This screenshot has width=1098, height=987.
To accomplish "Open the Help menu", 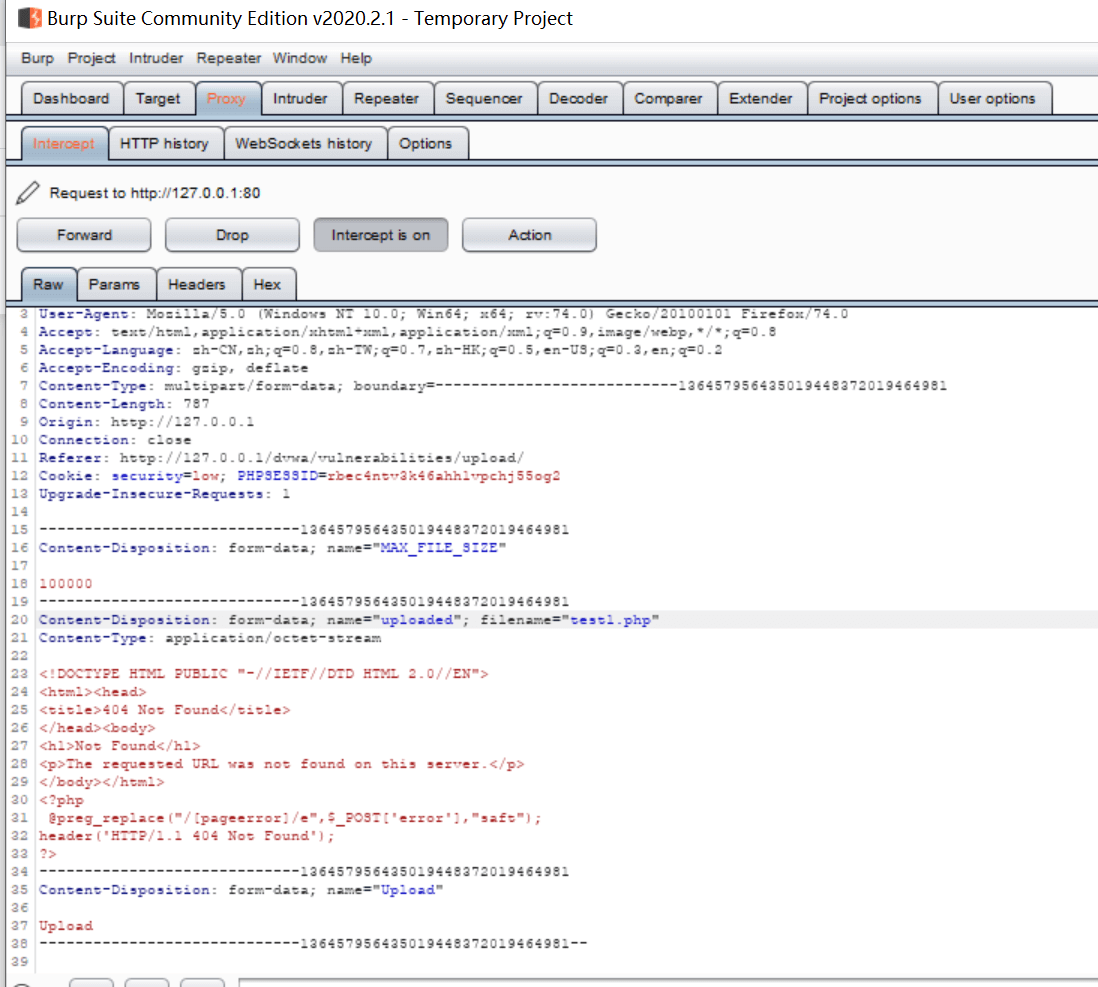I will (x=356, y=58).
